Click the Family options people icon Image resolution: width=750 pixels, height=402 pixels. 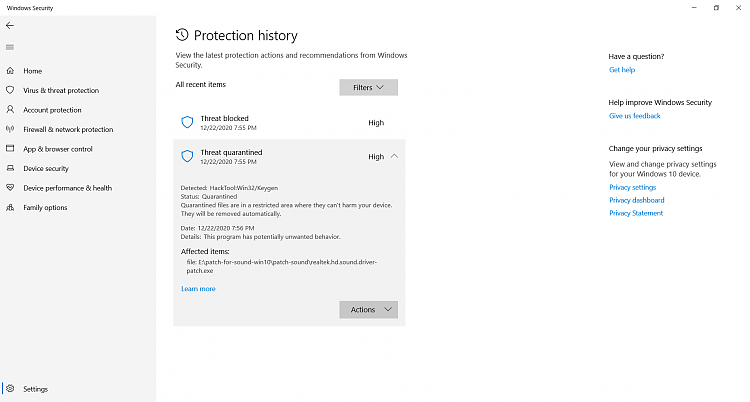(x=10, y=207)
